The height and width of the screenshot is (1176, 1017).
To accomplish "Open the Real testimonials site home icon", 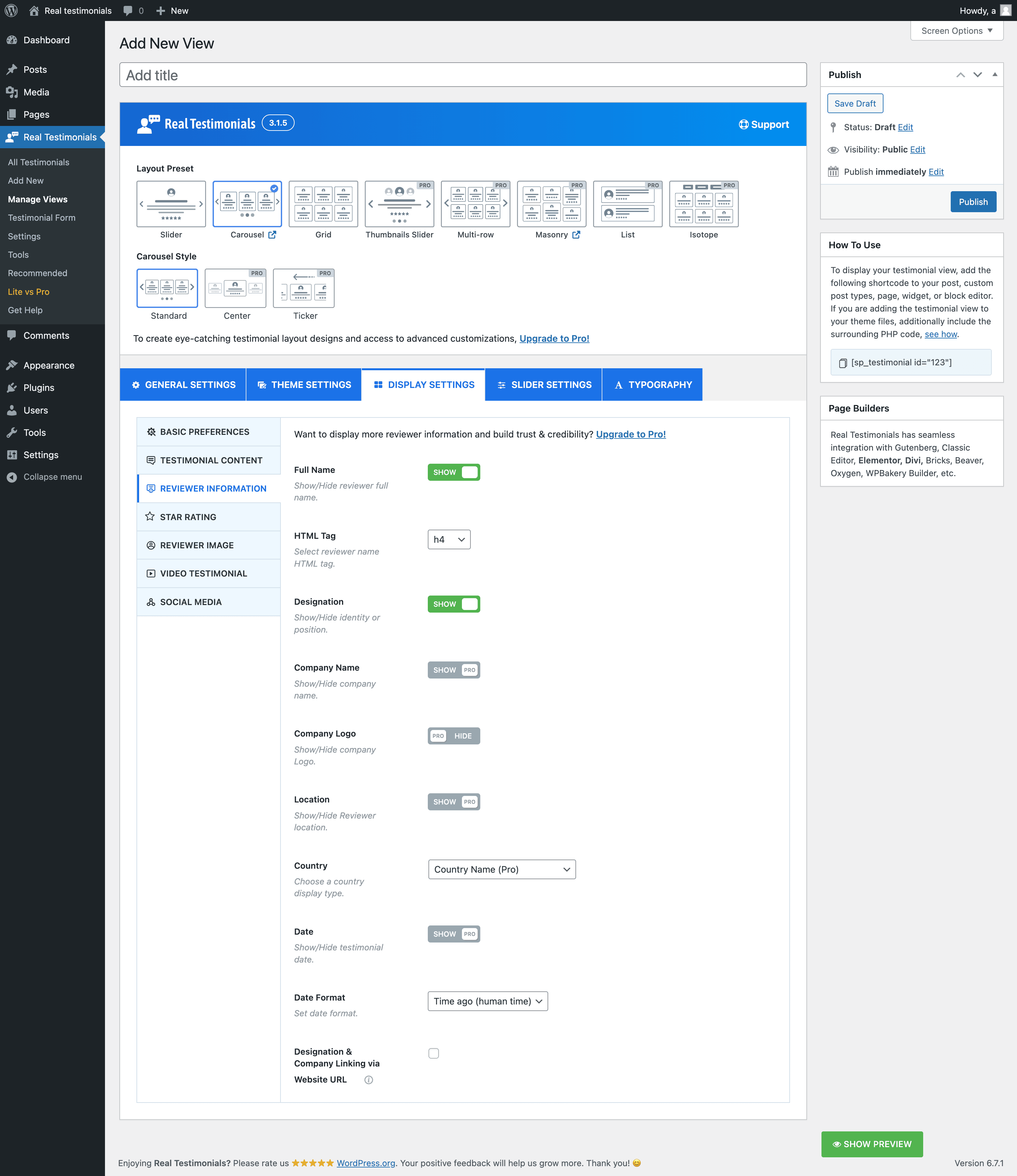I will click(34, 10).
